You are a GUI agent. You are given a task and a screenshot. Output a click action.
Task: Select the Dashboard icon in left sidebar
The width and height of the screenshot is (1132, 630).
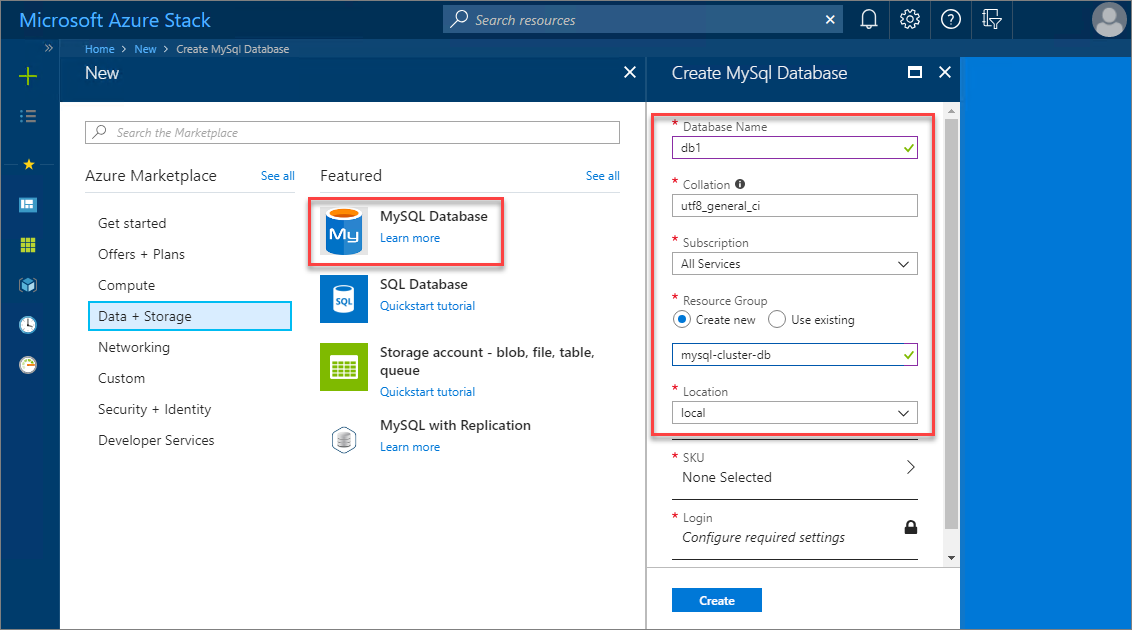(x=28, y=204)
